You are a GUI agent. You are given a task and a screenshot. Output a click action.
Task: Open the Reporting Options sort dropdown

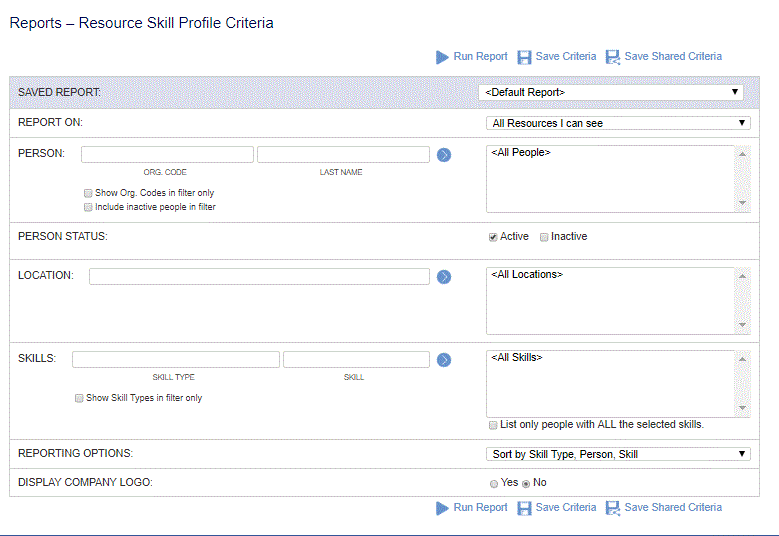pos(618,454)
